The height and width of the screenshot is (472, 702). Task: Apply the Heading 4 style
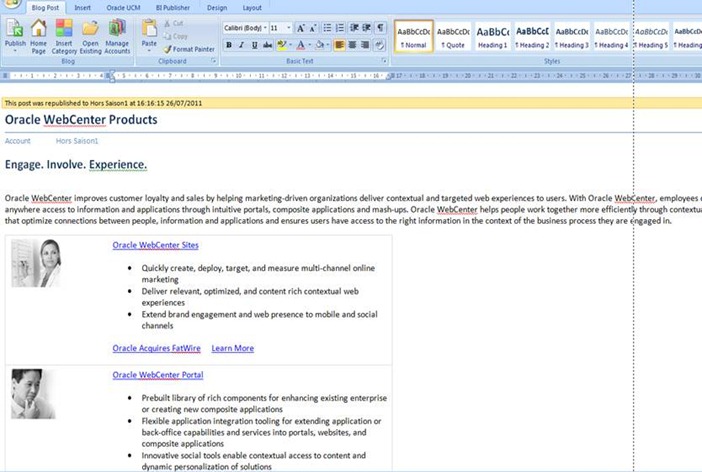click(611, 37)
